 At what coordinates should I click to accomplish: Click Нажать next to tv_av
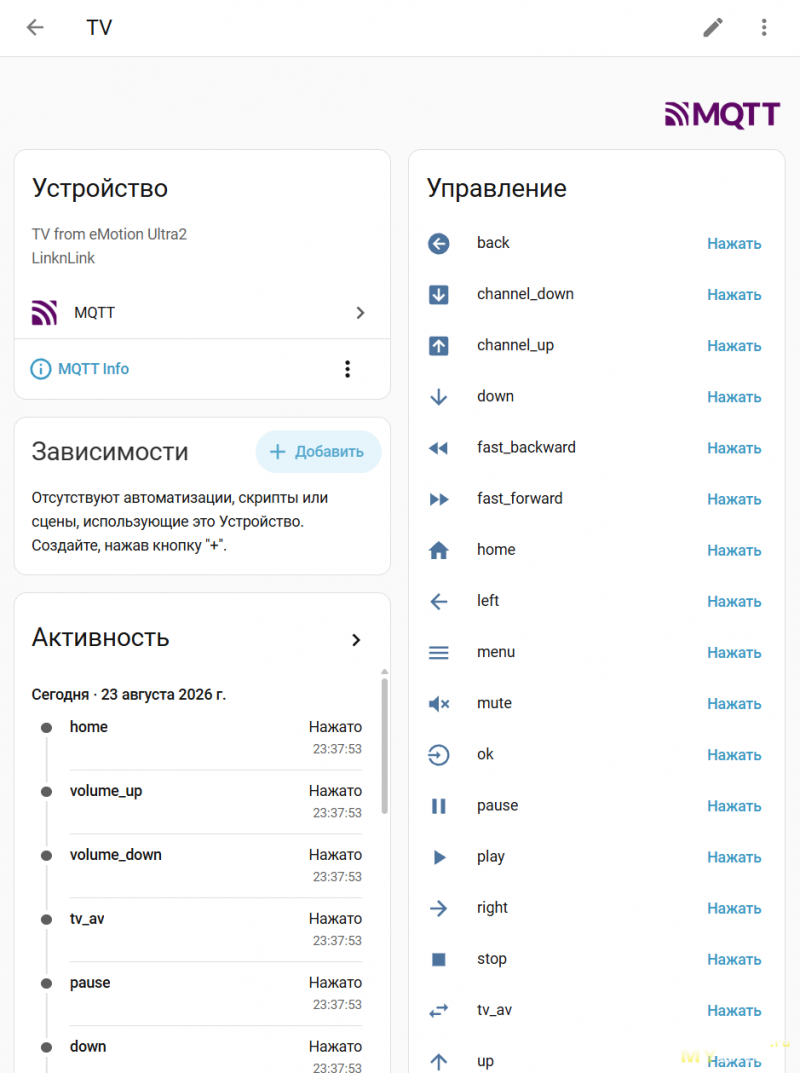[734, 1011]
